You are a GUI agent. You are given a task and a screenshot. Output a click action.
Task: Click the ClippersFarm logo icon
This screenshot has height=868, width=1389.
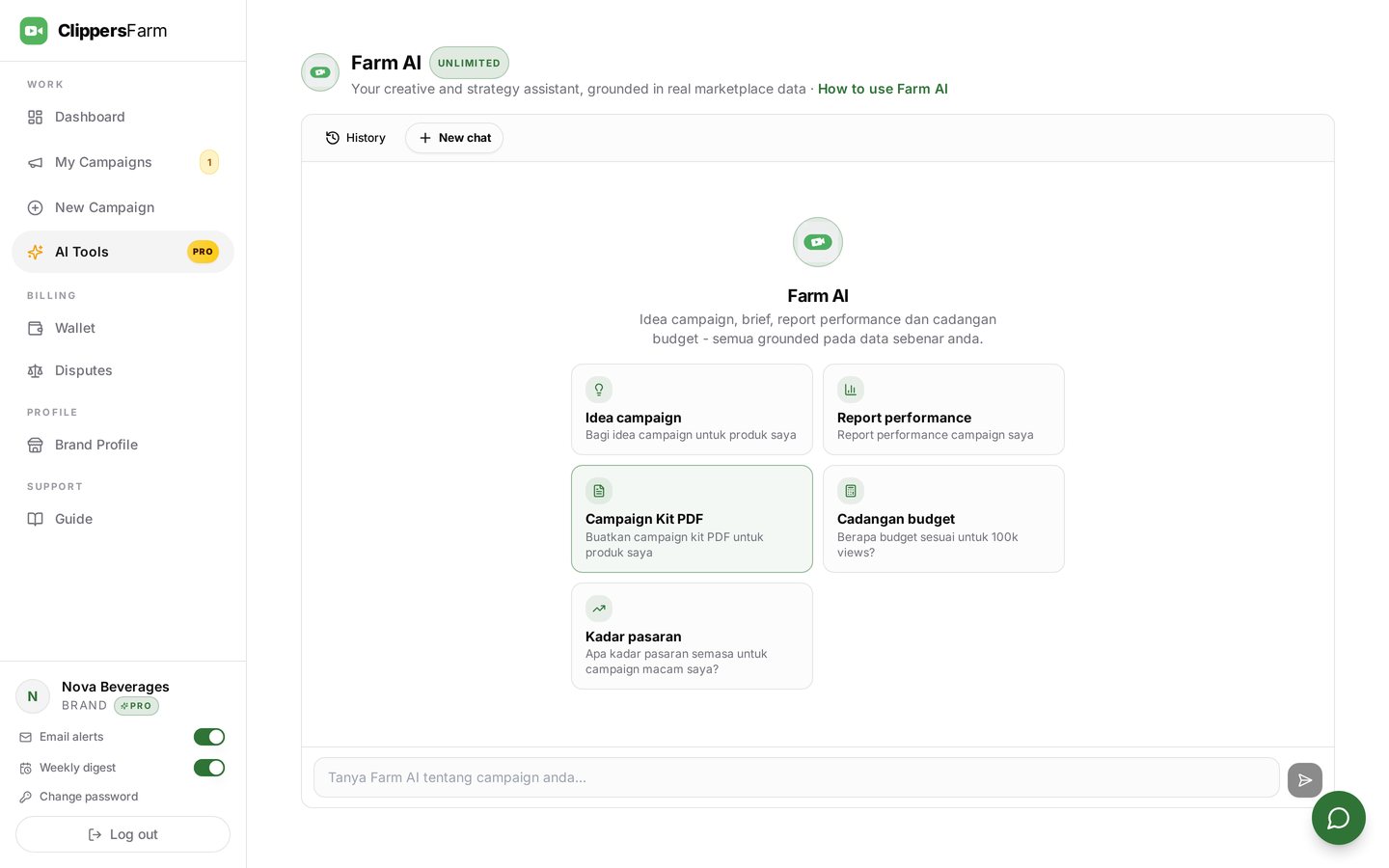coord(34,31)
